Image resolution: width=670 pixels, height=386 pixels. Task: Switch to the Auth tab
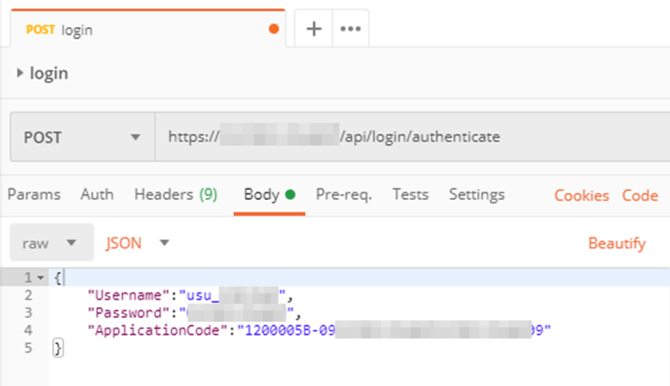[x=97, y=195]
